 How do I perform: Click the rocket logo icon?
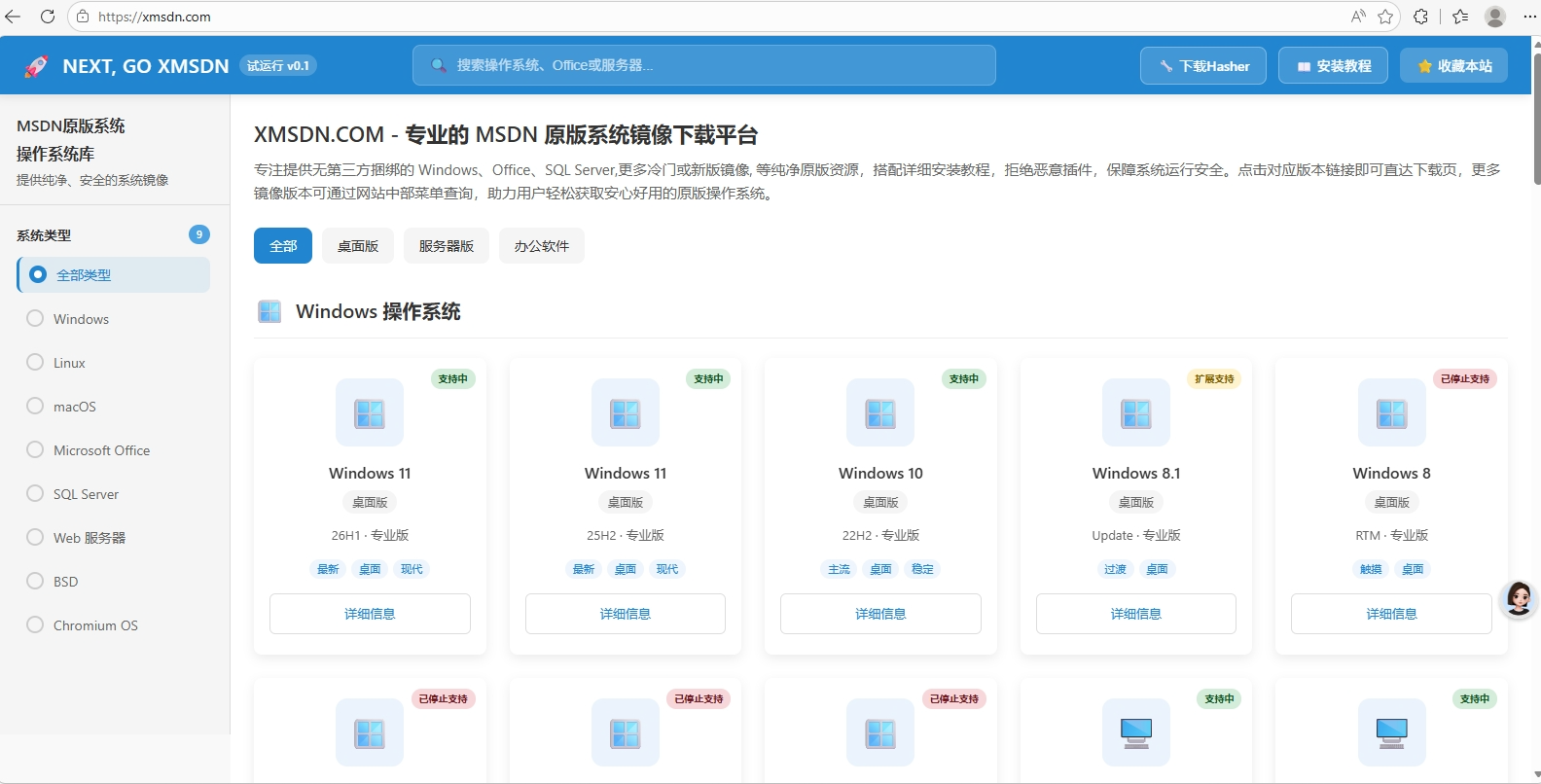[x=36, y=66]
